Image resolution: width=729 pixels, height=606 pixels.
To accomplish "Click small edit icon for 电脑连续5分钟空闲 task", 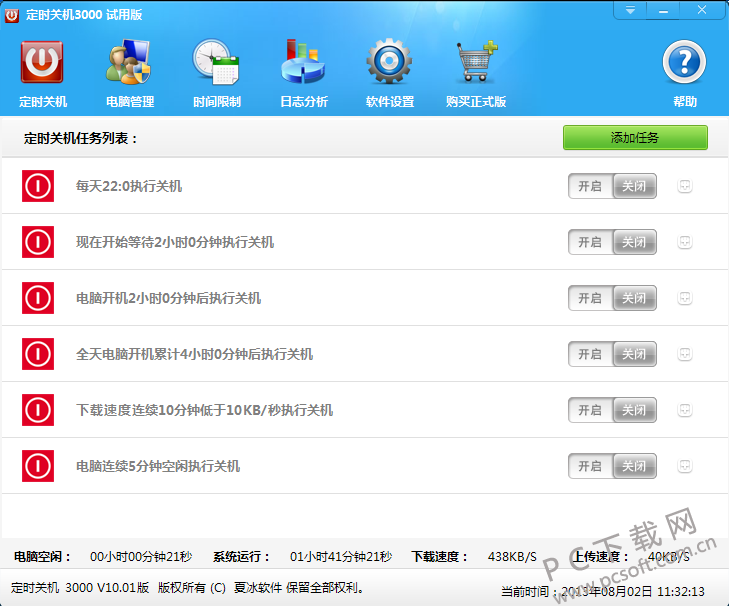I will (684, 466).
